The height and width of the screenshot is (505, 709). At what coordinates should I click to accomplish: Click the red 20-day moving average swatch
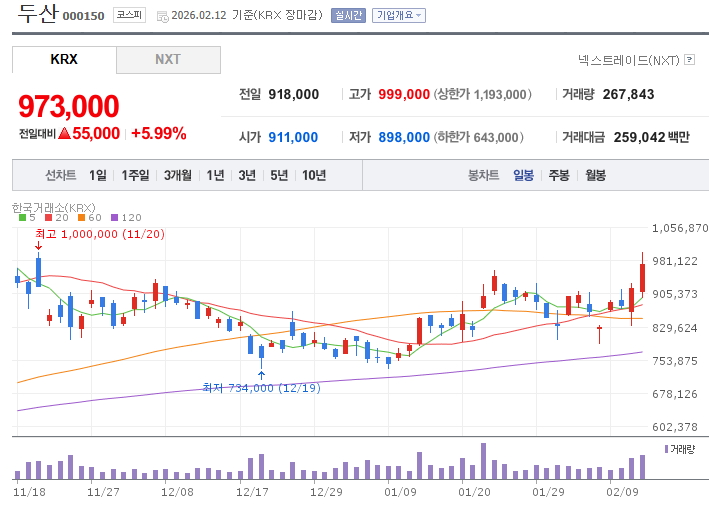tap(49, 217)
